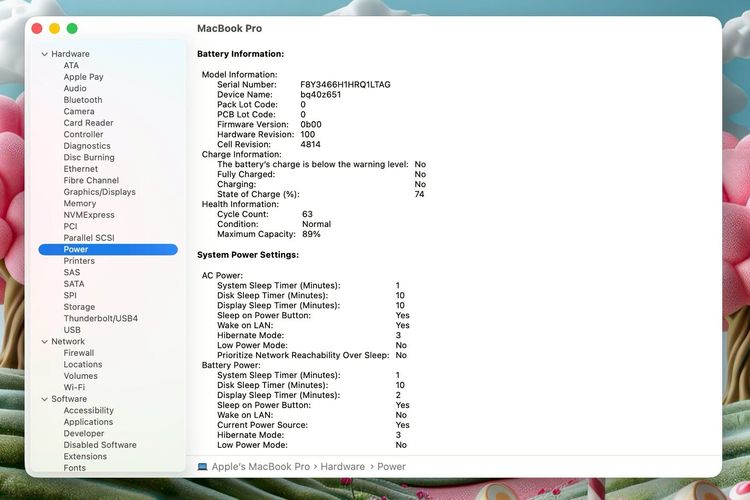Select SPI in the sidebar
This screenshot has width=750, height=500.
point(70,295)
